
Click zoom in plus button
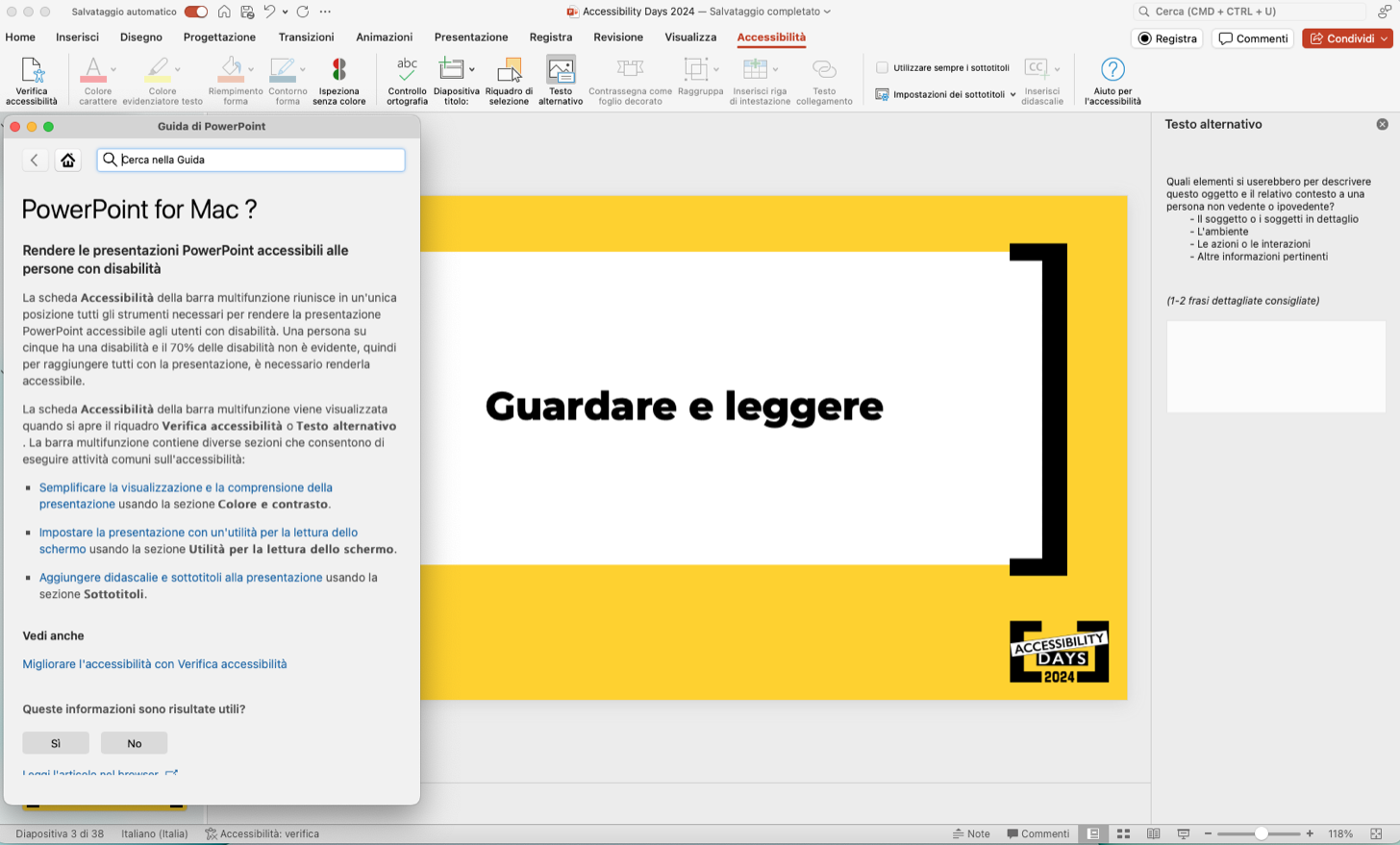pos(1310,833)
